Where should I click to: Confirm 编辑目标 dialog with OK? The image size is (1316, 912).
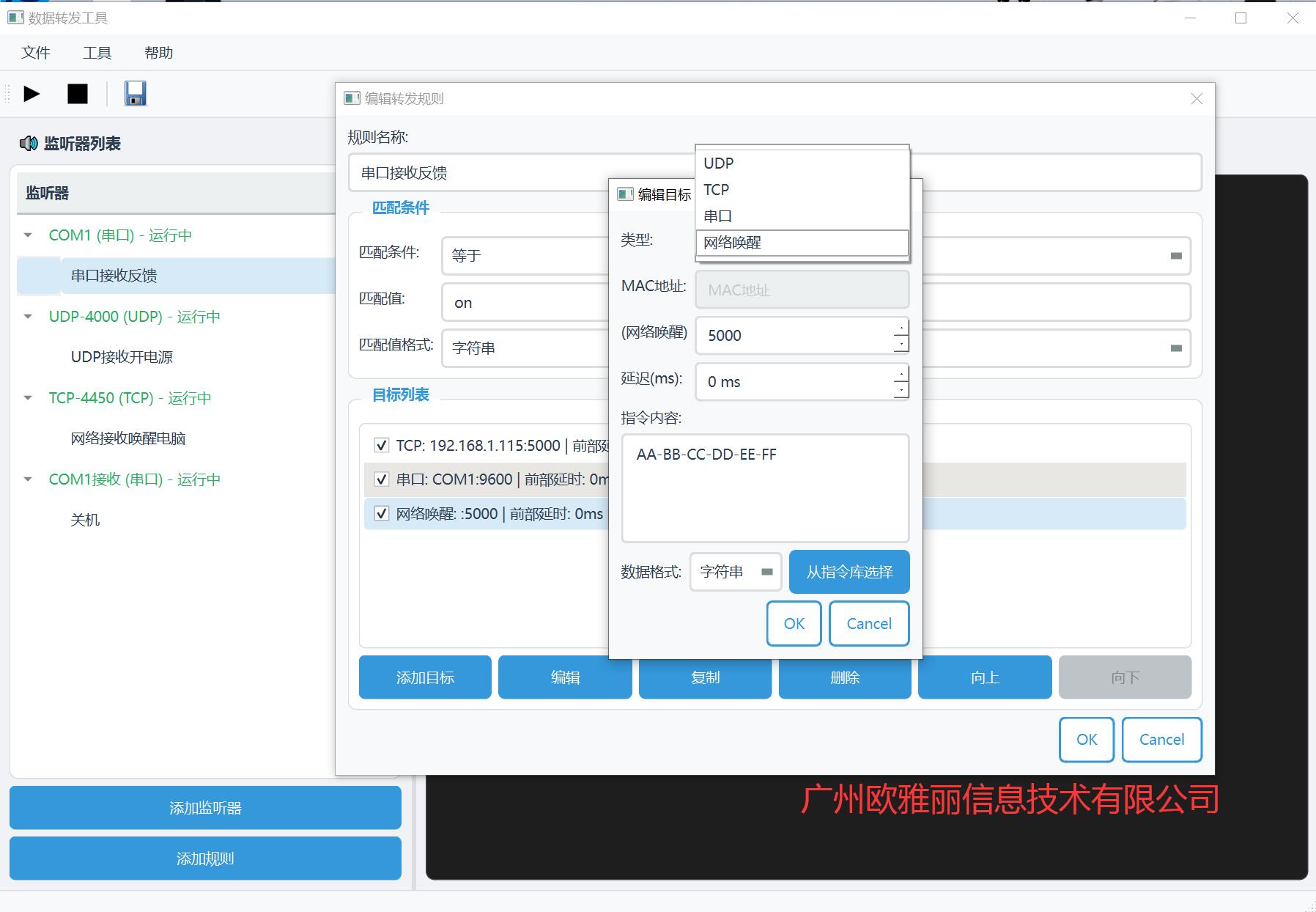point(794,624)
